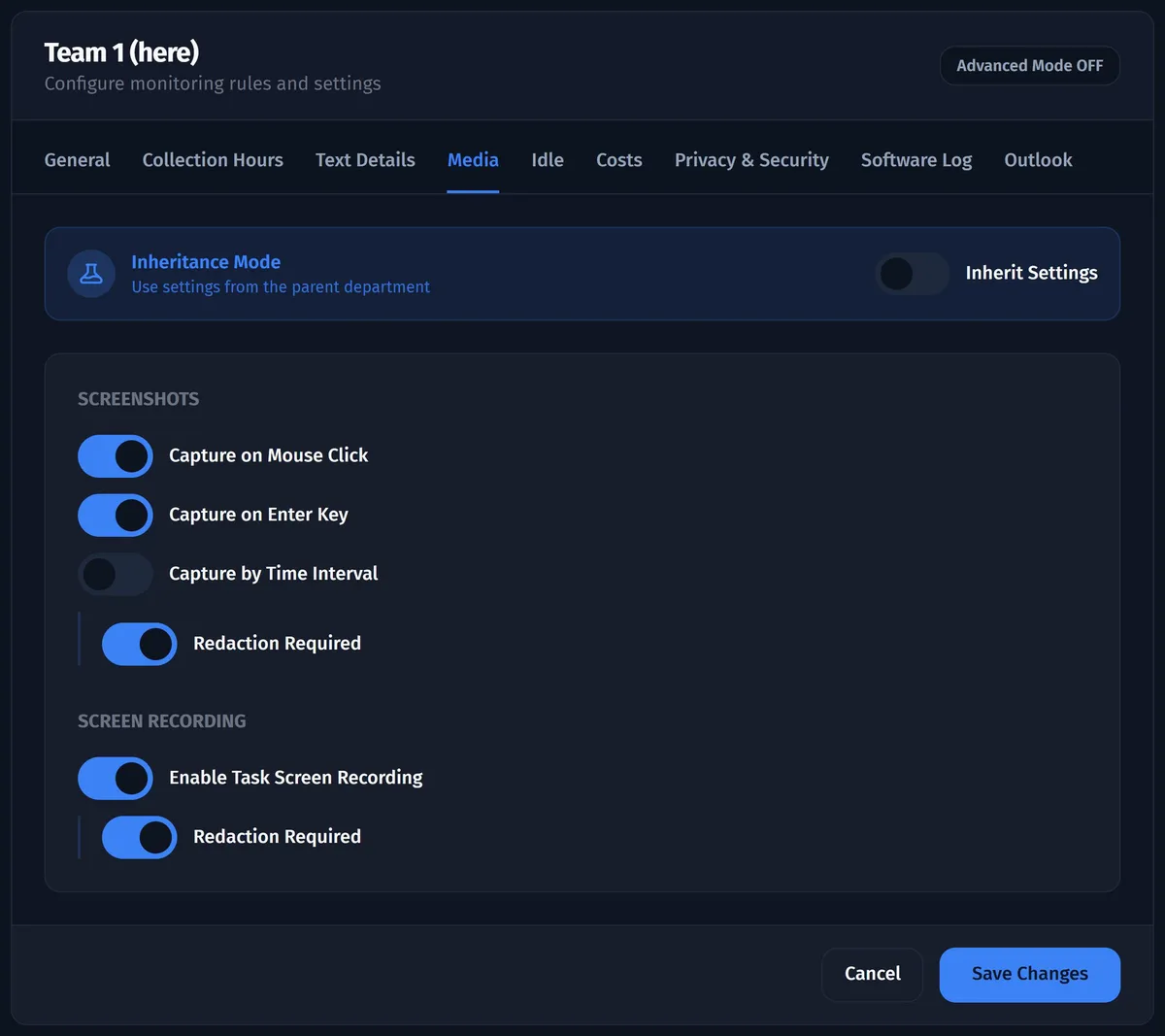This screenshot has width=1165, height=1036.
Task: Open Privacy & Security tab
Action: pyautogui.click(x=751, y=160)
